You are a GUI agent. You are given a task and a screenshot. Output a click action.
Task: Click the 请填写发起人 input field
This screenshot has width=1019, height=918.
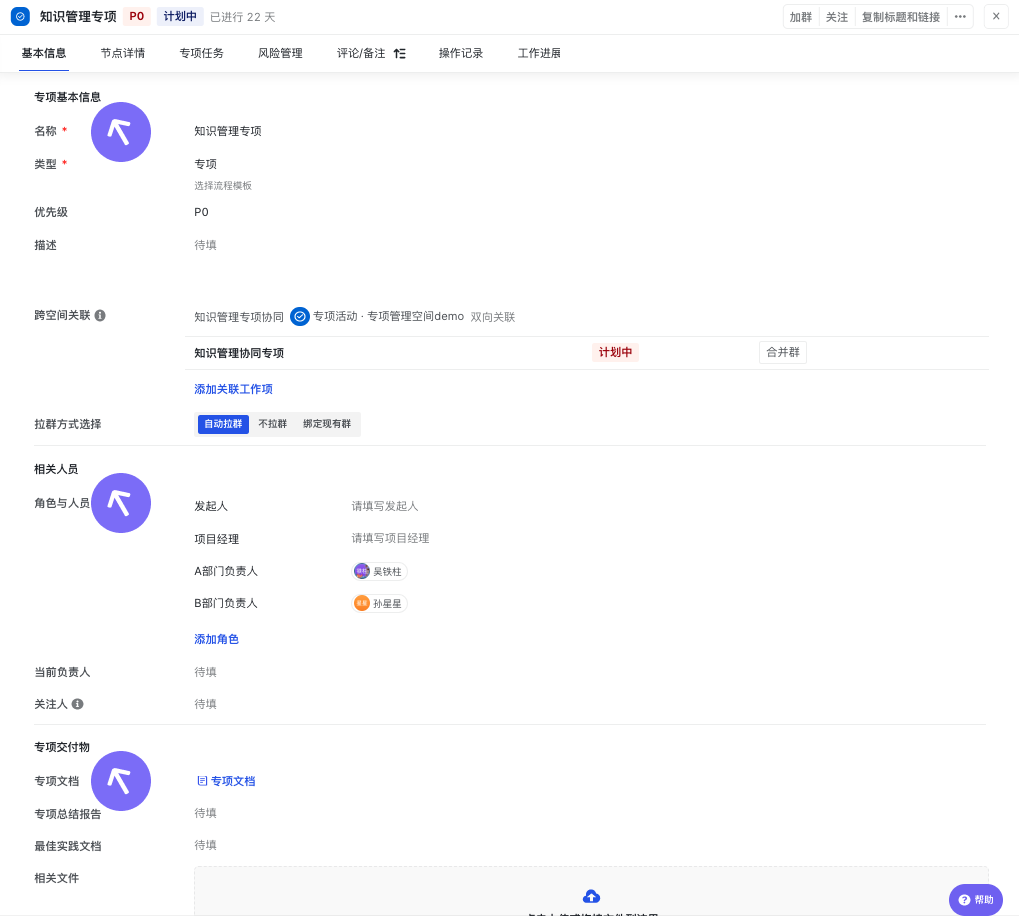pos(385,506)
